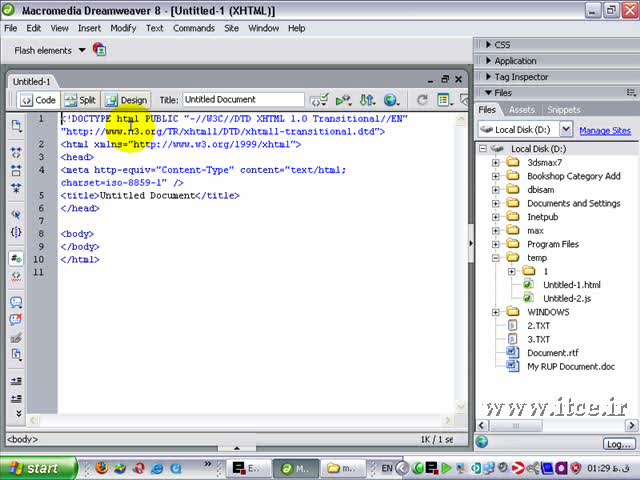
Task: Collapse the temp folder
Action: [496, 258]
